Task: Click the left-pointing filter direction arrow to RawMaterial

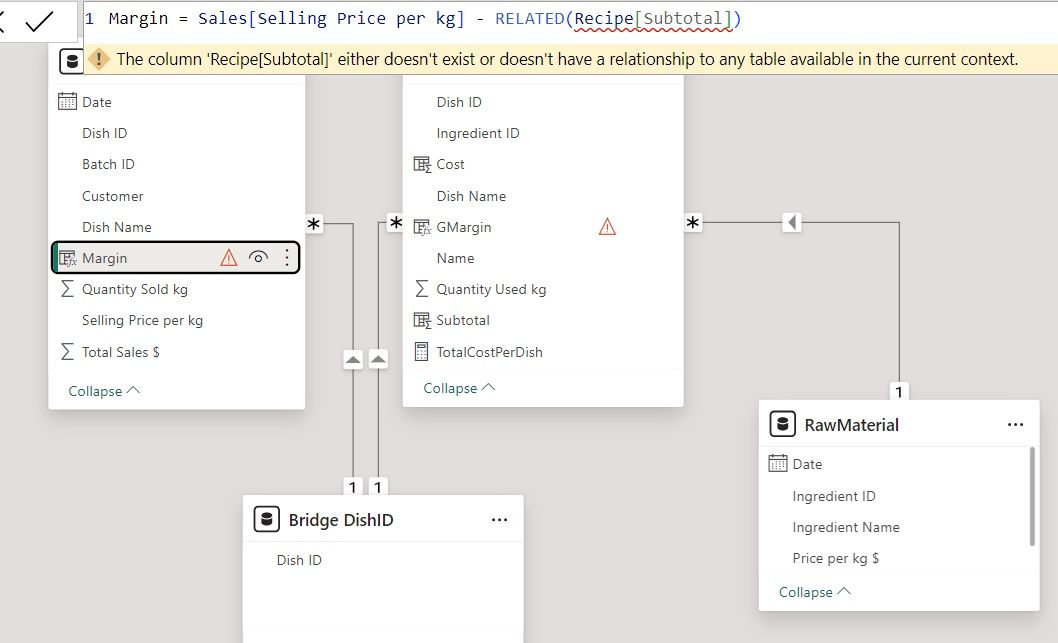Action: [x=792, y=222]
